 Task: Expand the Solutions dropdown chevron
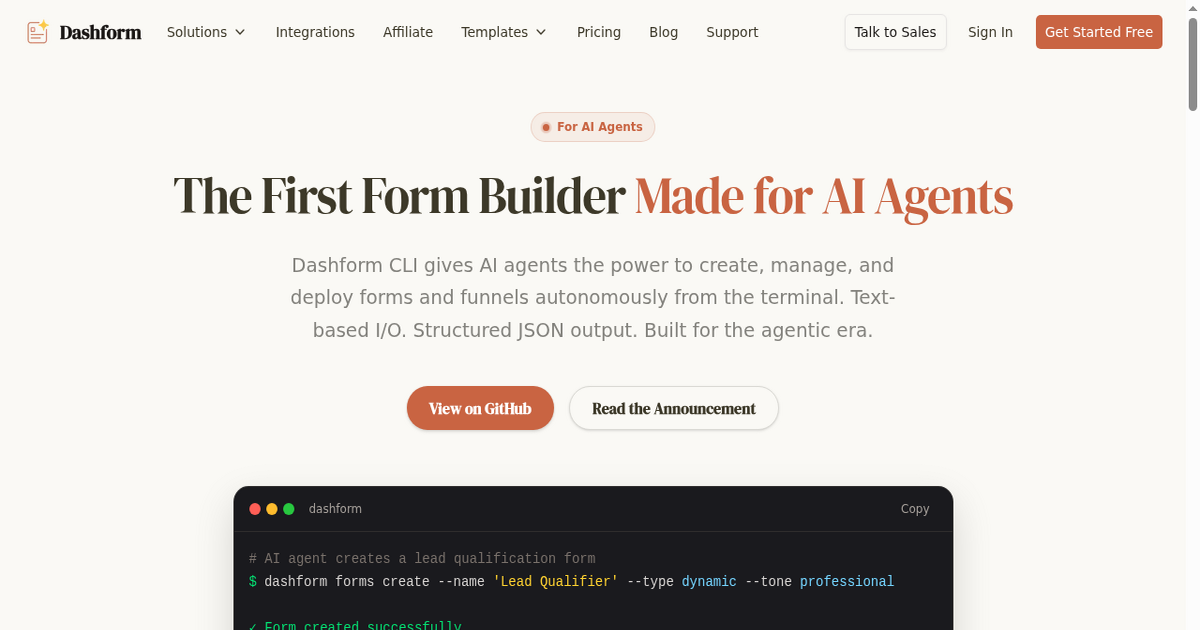240,32
